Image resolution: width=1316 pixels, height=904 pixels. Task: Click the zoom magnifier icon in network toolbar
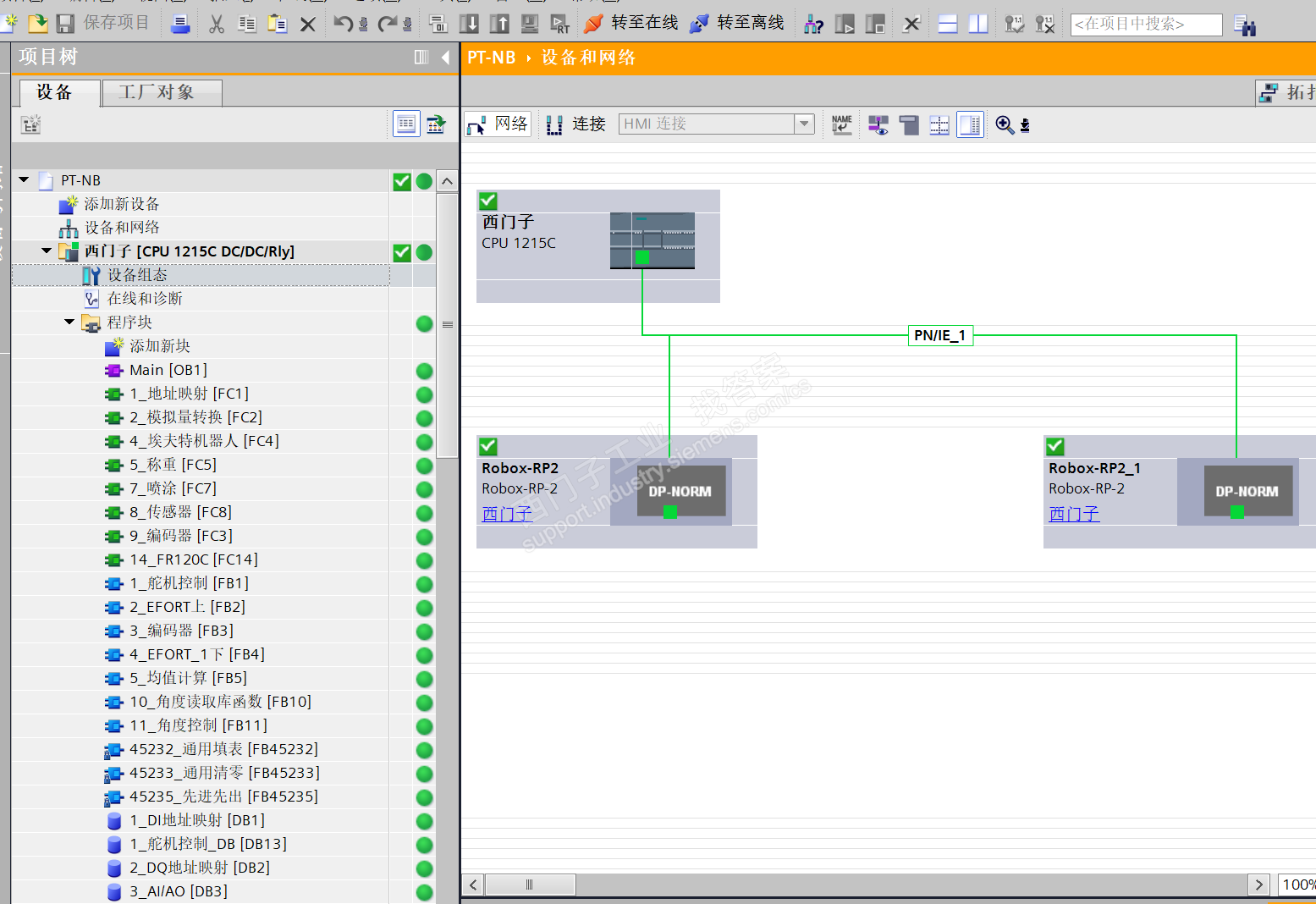[x=1005, y=125]
